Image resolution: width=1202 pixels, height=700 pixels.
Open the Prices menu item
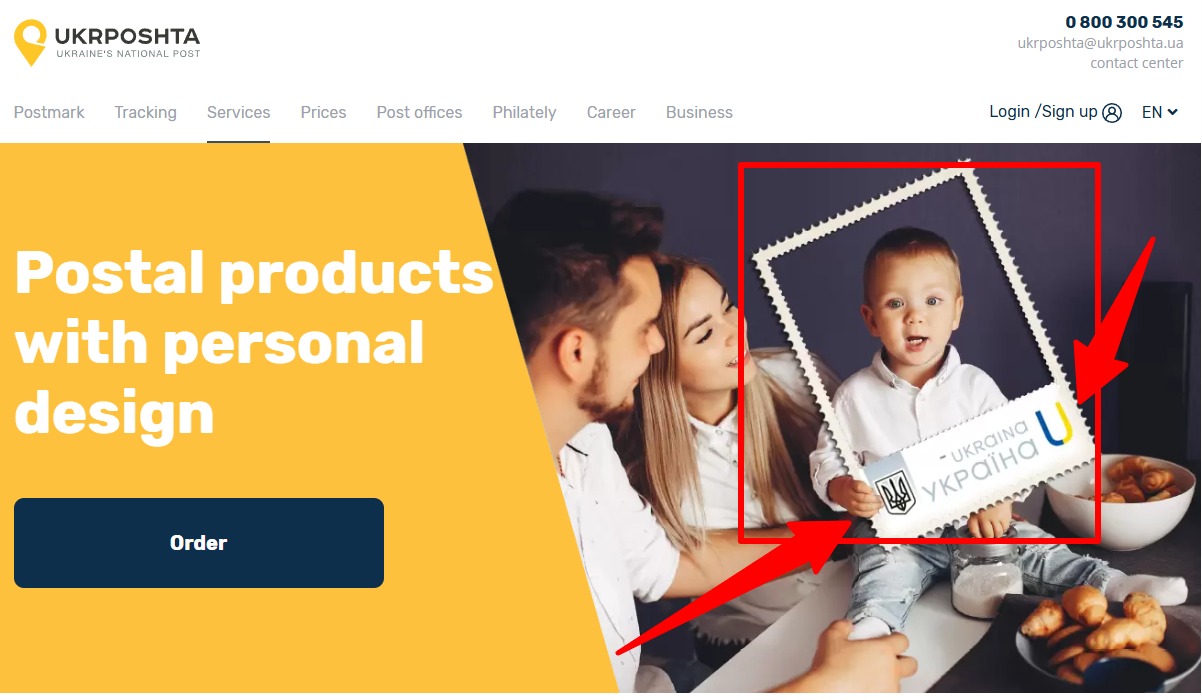(323, 112)
